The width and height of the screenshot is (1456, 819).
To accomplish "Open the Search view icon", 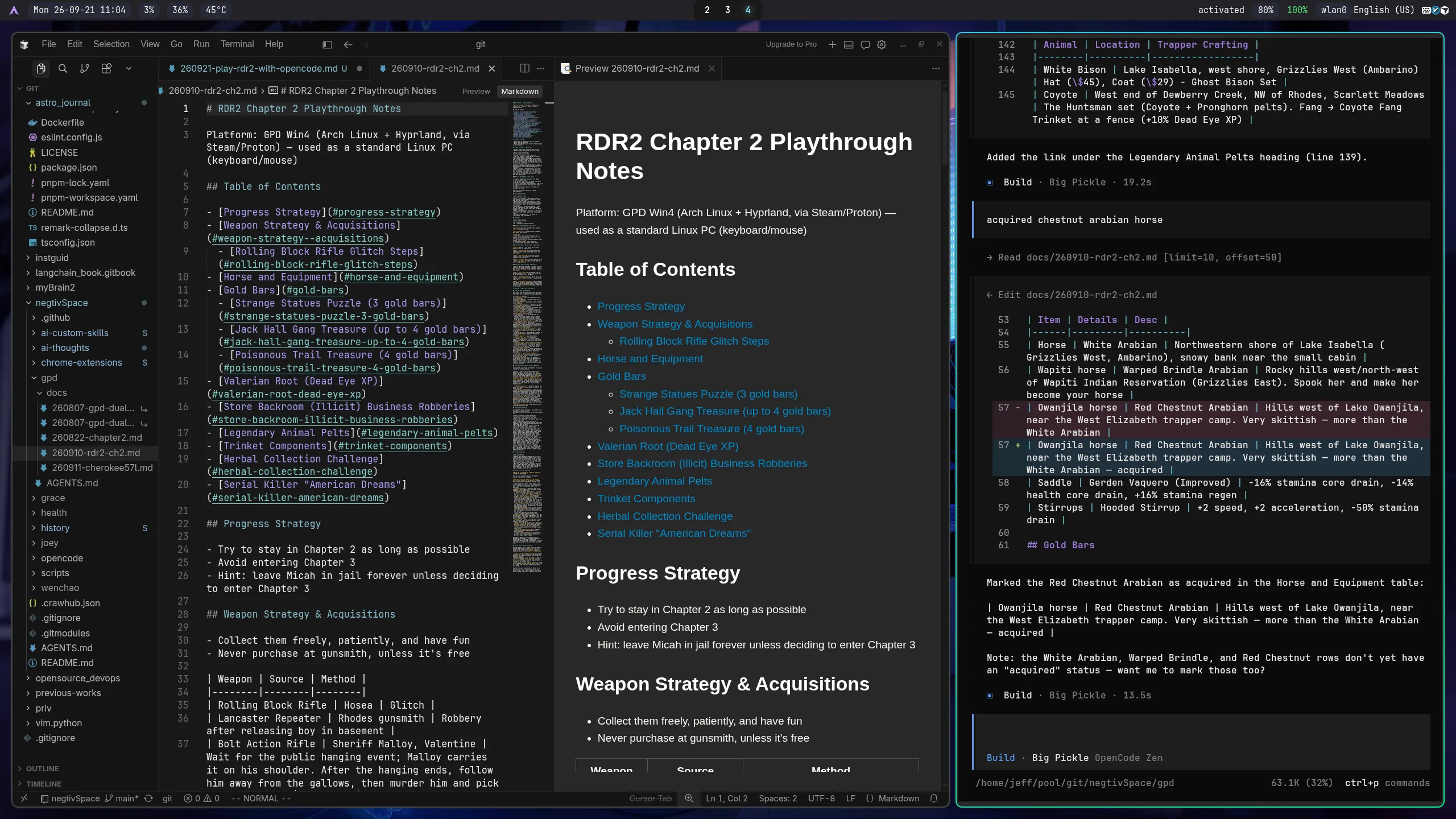I will pyautogui.click(x=63, y=68).
